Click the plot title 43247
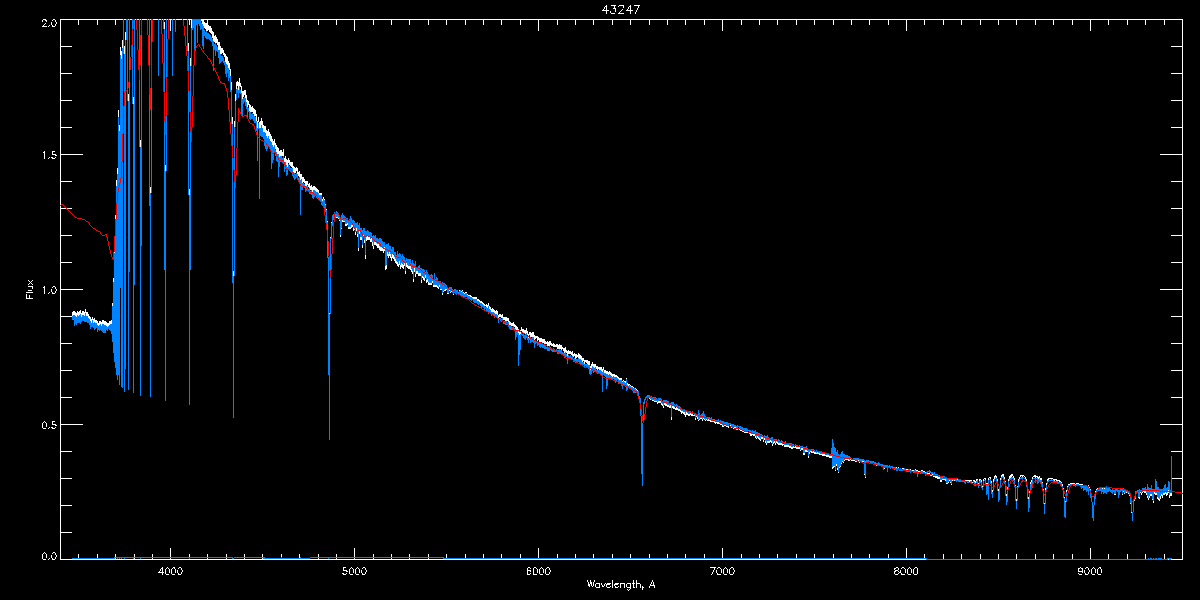This screenshot has height=600, width=1200. (620, 9)
